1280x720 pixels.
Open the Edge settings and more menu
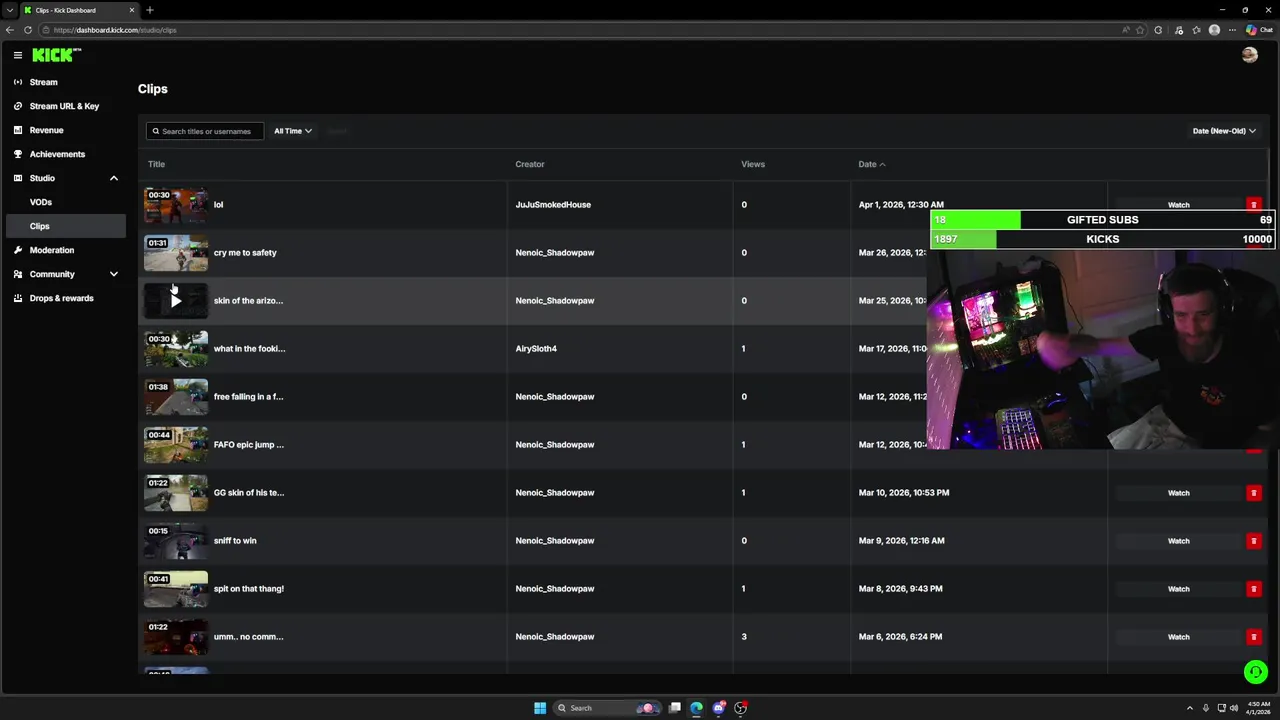pyautogui.click(x=1232, y=30)
